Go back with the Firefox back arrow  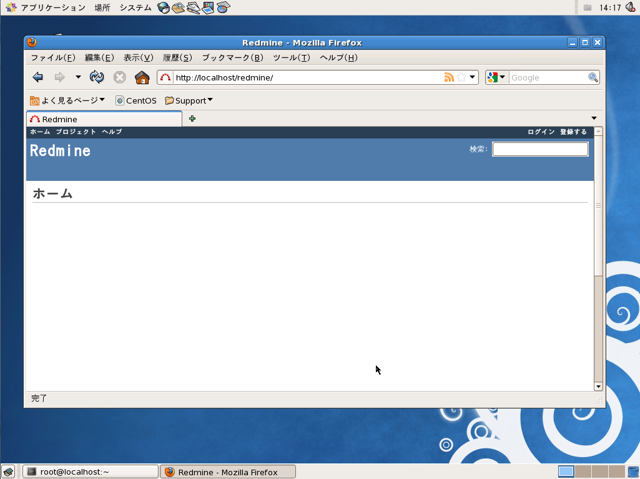pyautogui.click(x=38, y=77)
